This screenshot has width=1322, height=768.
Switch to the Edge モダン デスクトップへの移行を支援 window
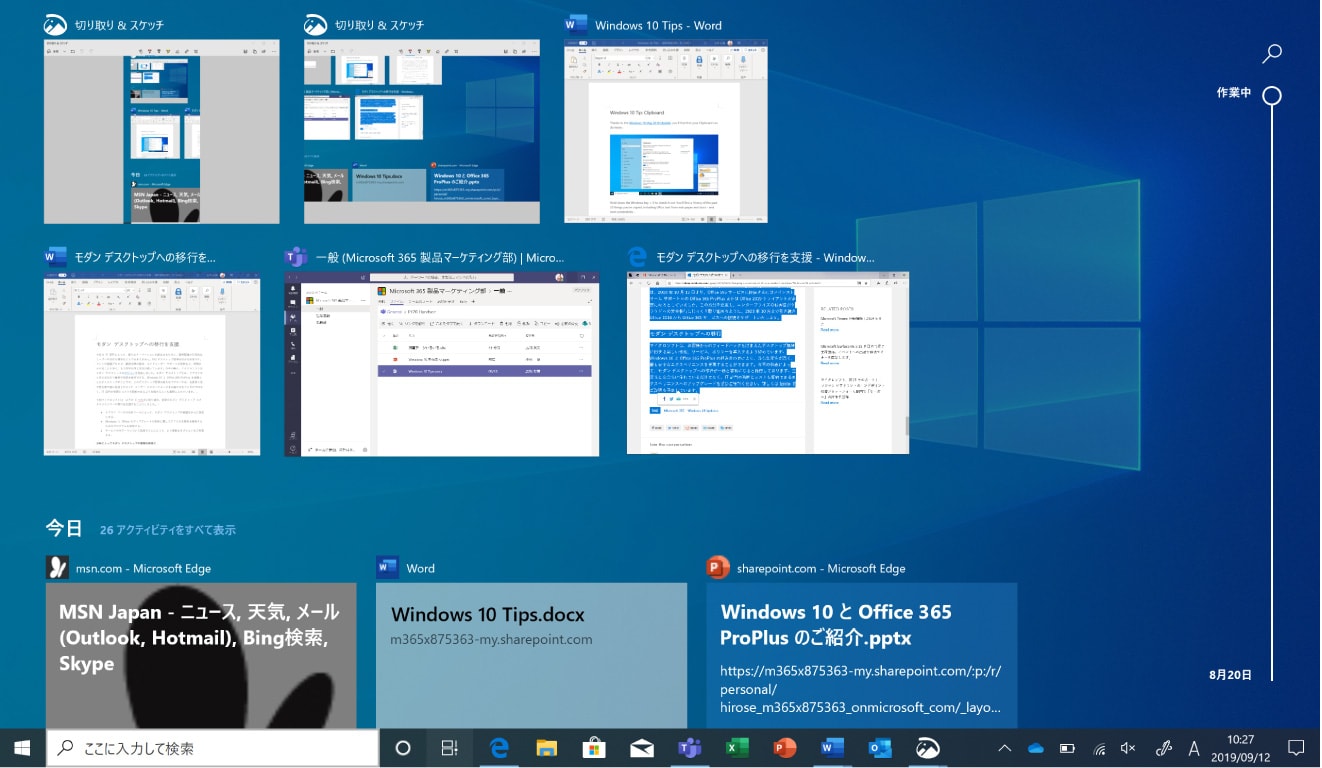point(768,363)
